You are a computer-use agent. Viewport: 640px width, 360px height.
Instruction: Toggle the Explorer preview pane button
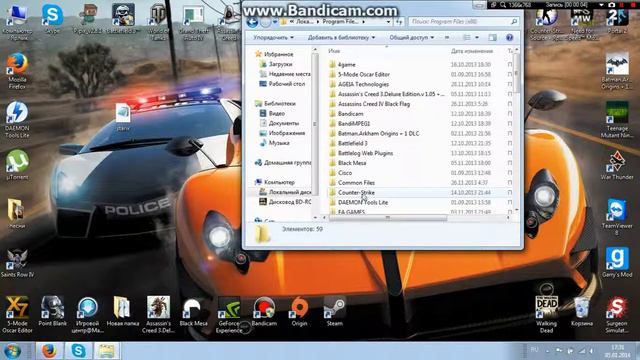point(493,38)
